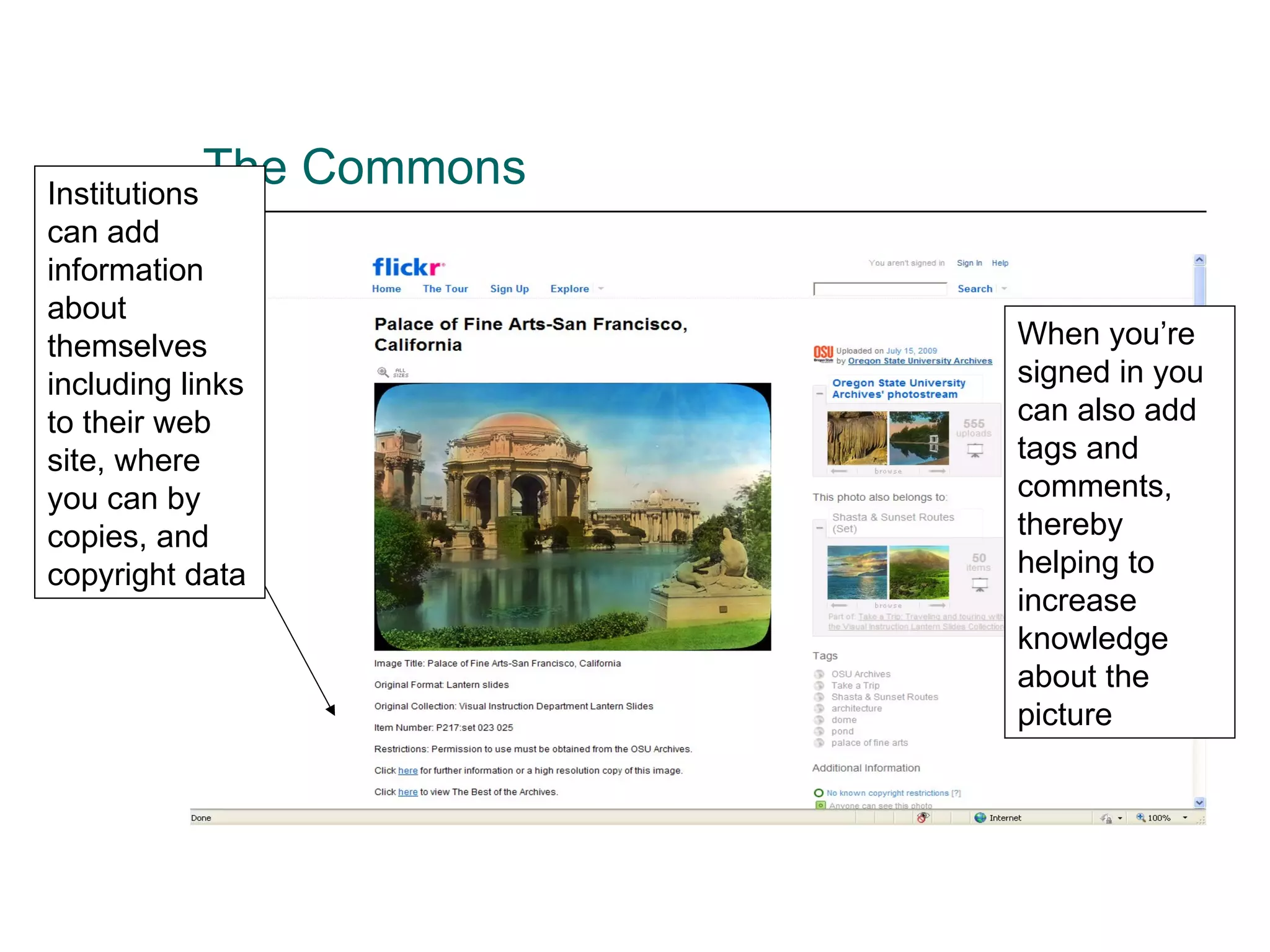Open Oregon State University Archives' photostream title link
1270x952 pixels.
tap(899, 389)
